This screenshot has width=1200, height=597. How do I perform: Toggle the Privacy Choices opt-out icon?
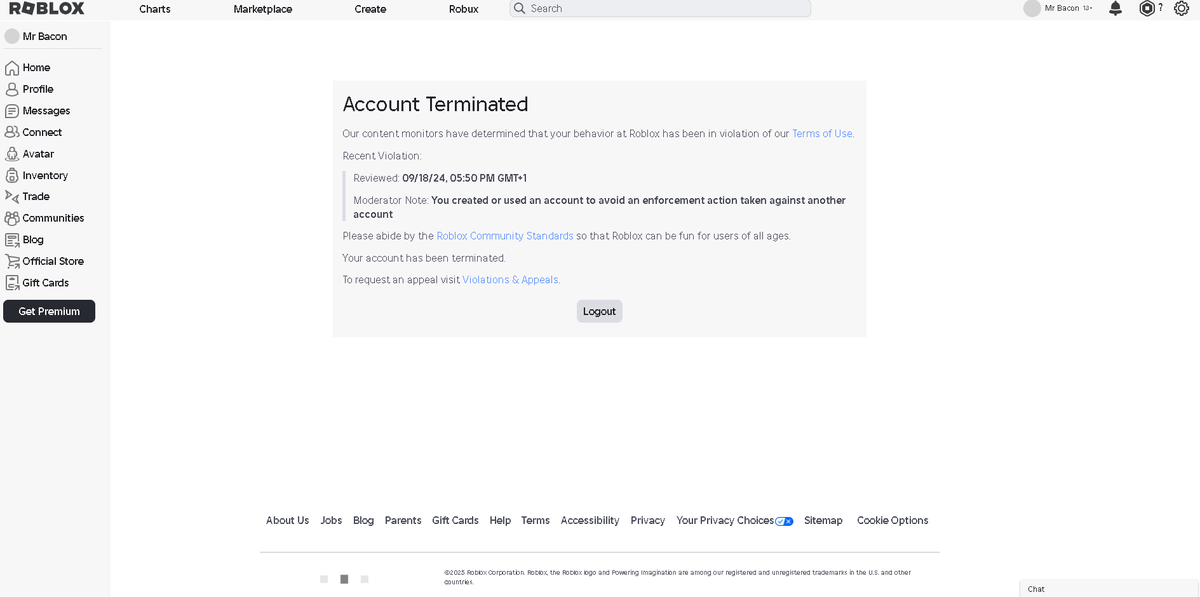tap(784, 521)
